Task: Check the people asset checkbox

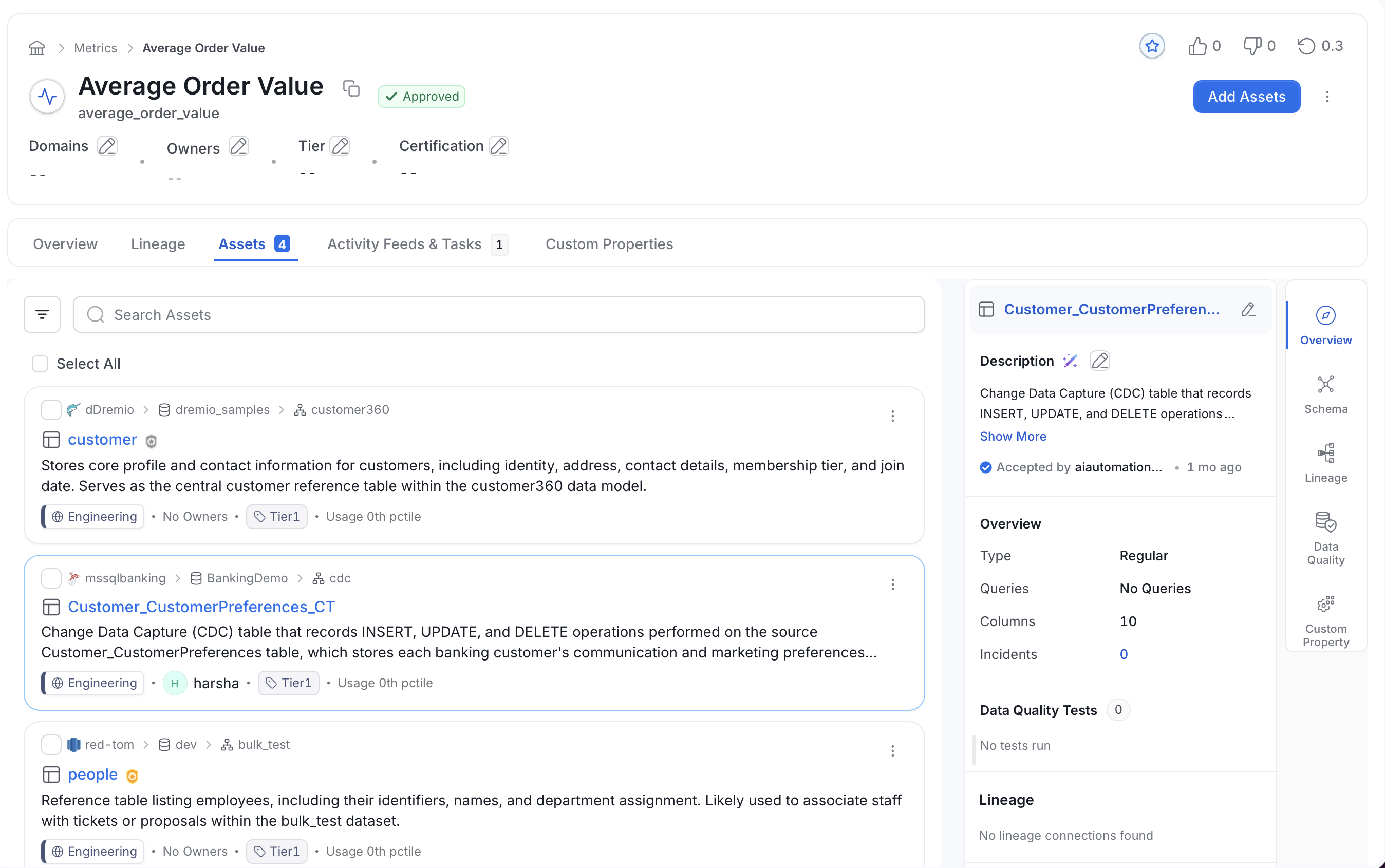Action: [x=51, y=745]
